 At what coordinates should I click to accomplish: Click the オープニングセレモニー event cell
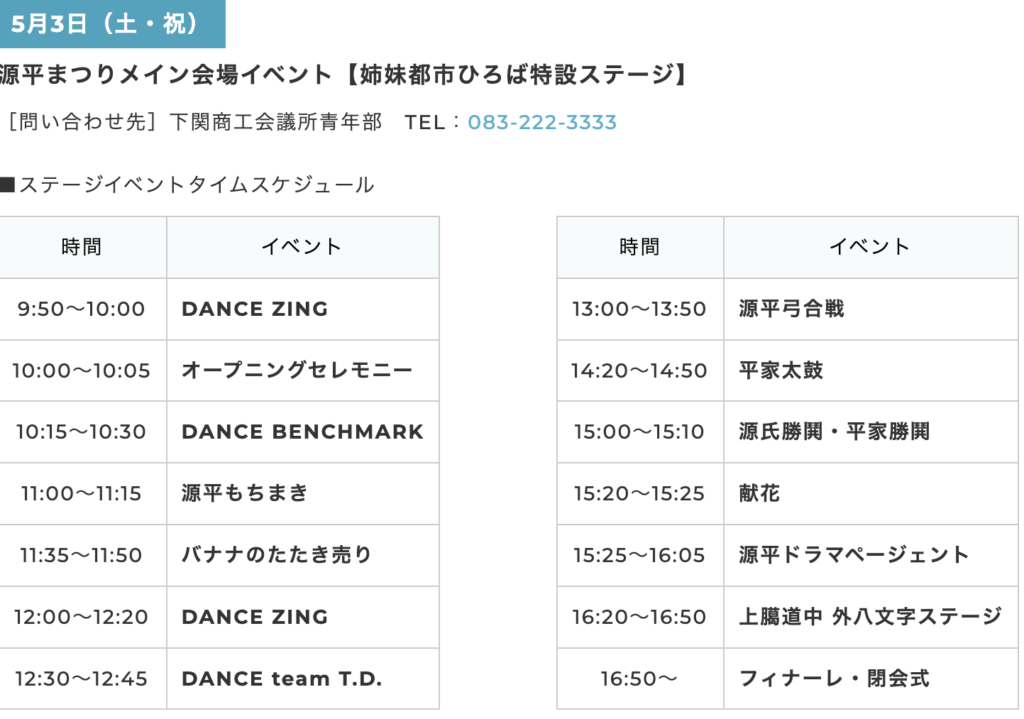click(303, 370)
